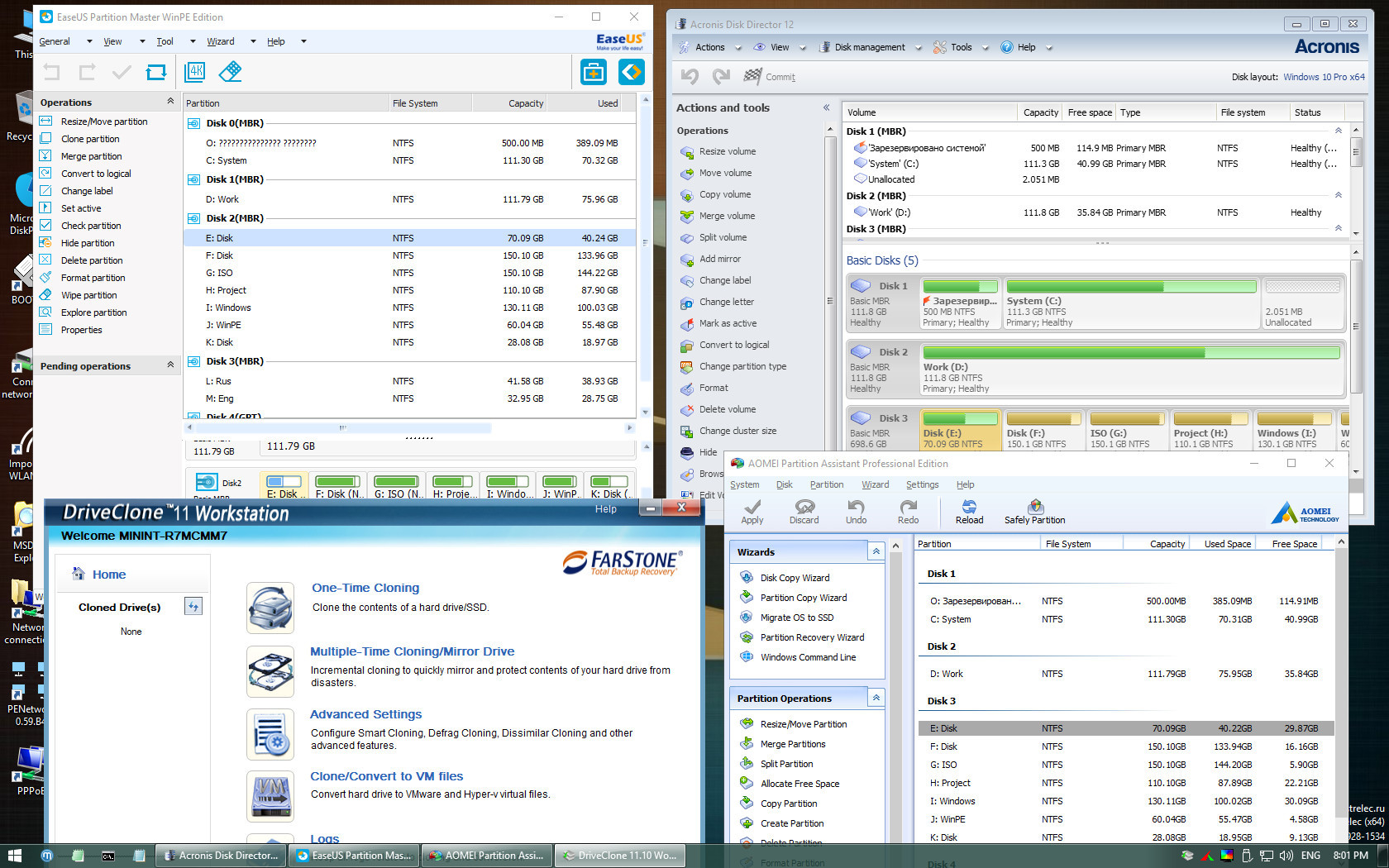The image size is (1389, 868).
Task: Click volume speaker icon in system tray
Action: click(1286, 856)
